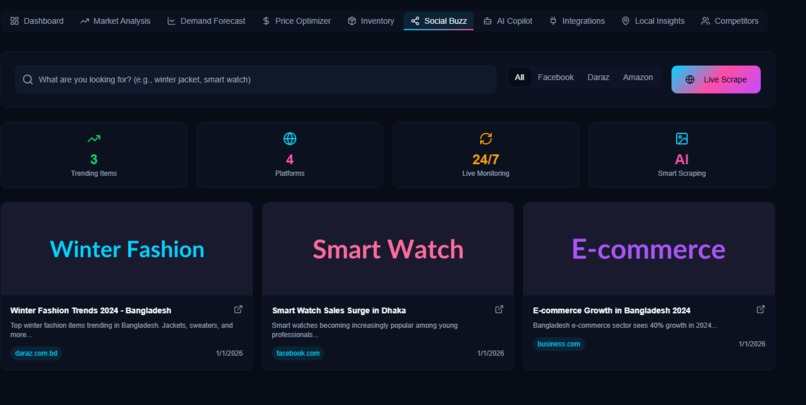Filter results by Amazon
The height and width of the screenshot is (405, 806).
tap(638, 78)
